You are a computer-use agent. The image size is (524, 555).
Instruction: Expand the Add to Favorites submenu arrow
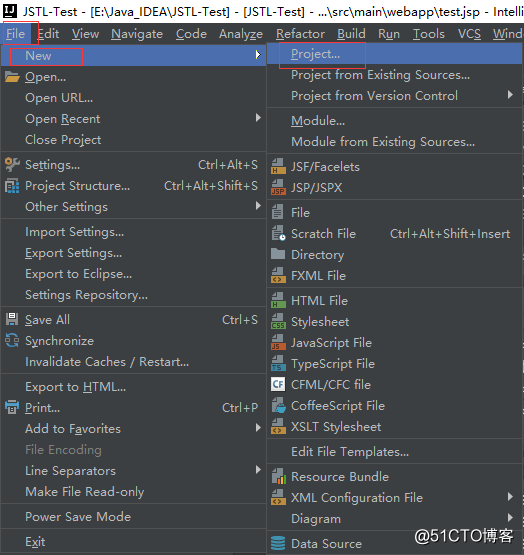pyautogui.click(x=258, y=428)
